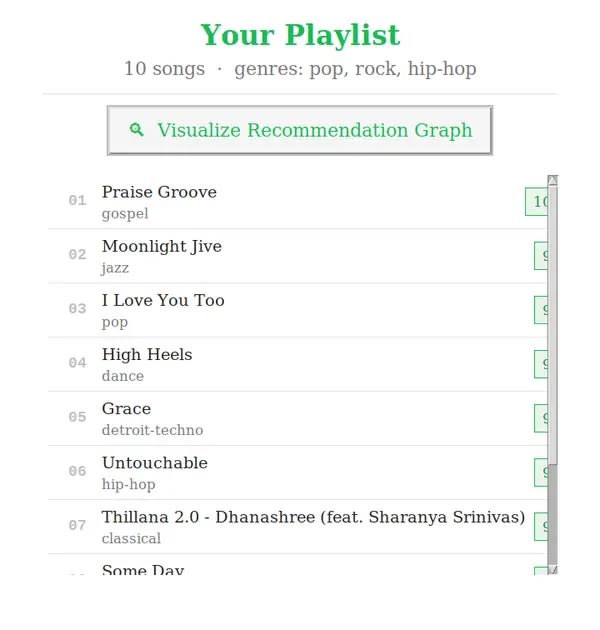Screen dimensions: 600x630
Task: Choose the High Heels dance track
Action: coord(298,364)
